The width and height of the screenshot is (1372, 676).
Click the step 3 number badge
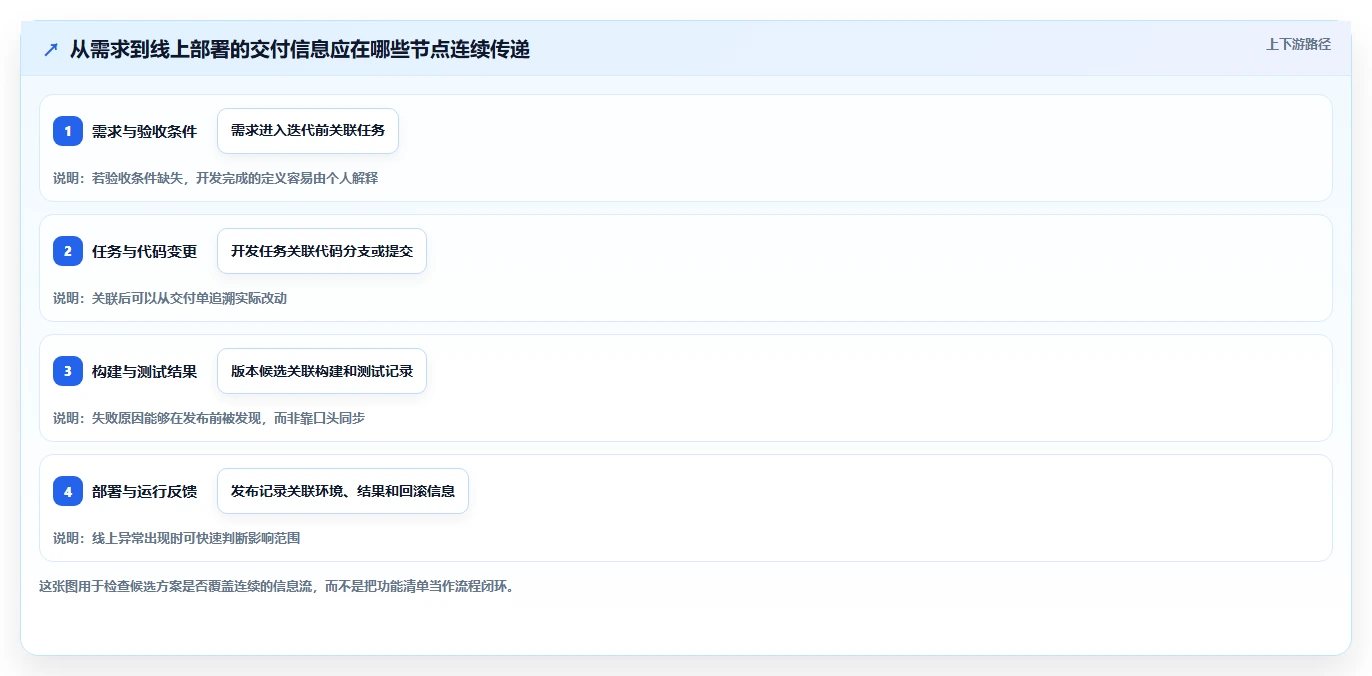pos(68,371)
